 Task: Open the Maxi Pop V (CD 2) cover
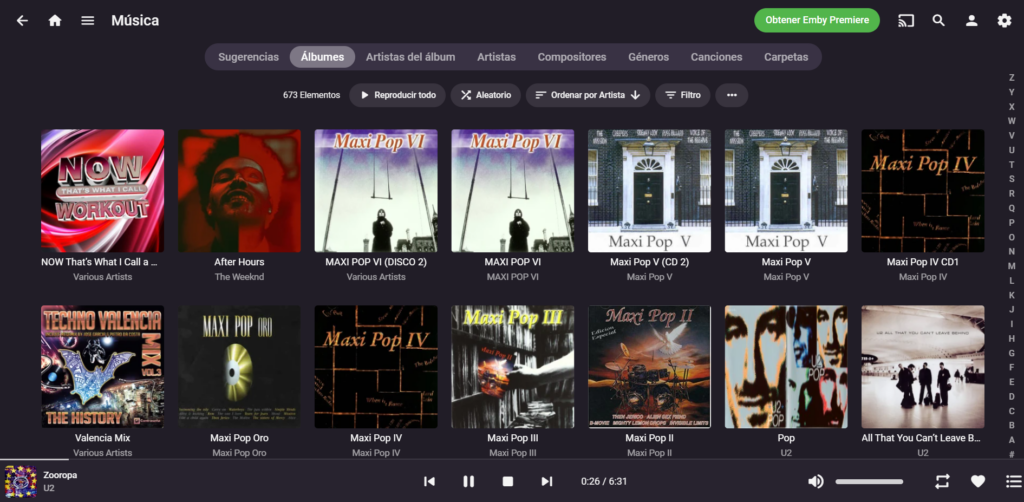tap(649, 191)
